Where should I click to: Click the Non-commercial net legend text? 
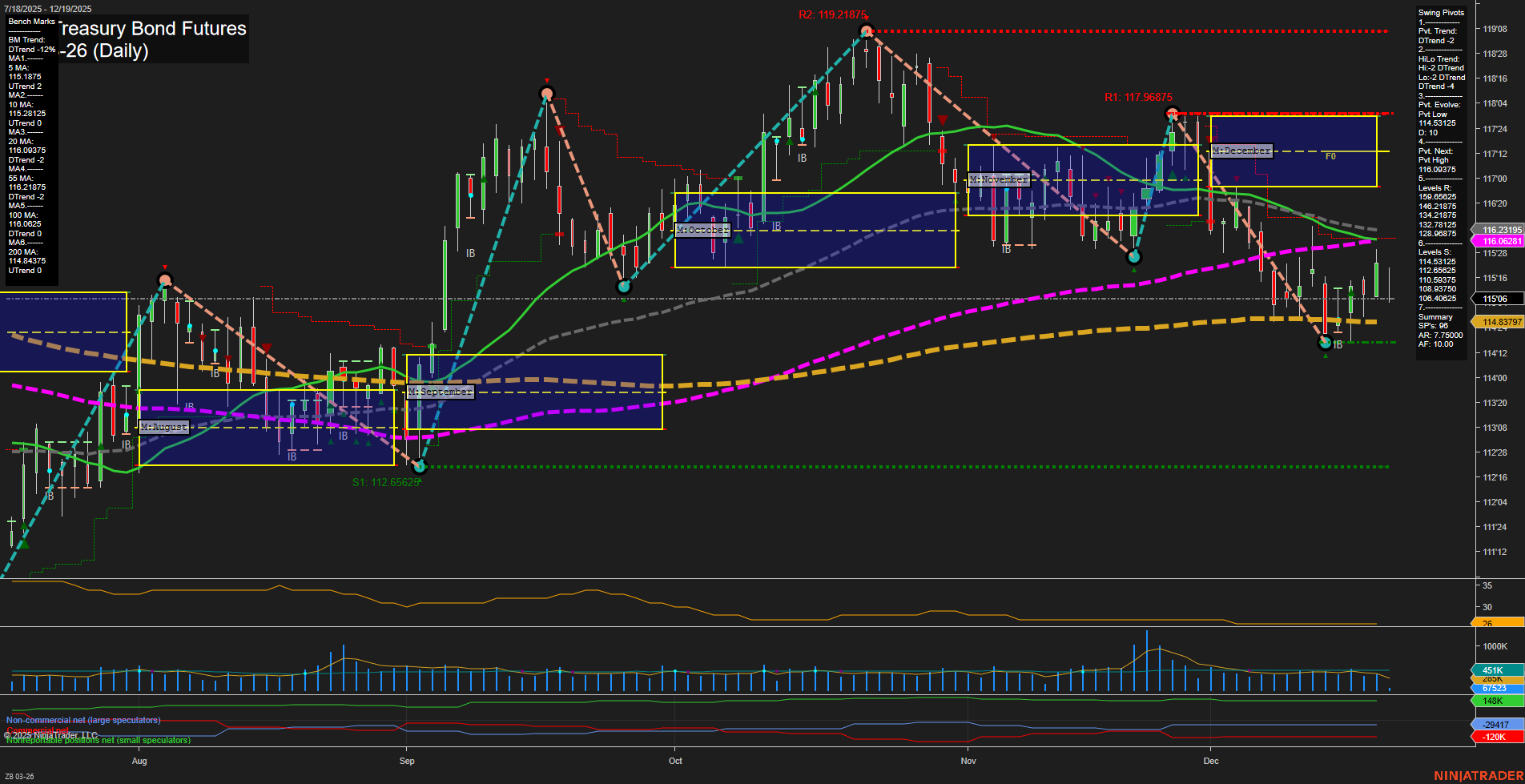coord(83,720)
